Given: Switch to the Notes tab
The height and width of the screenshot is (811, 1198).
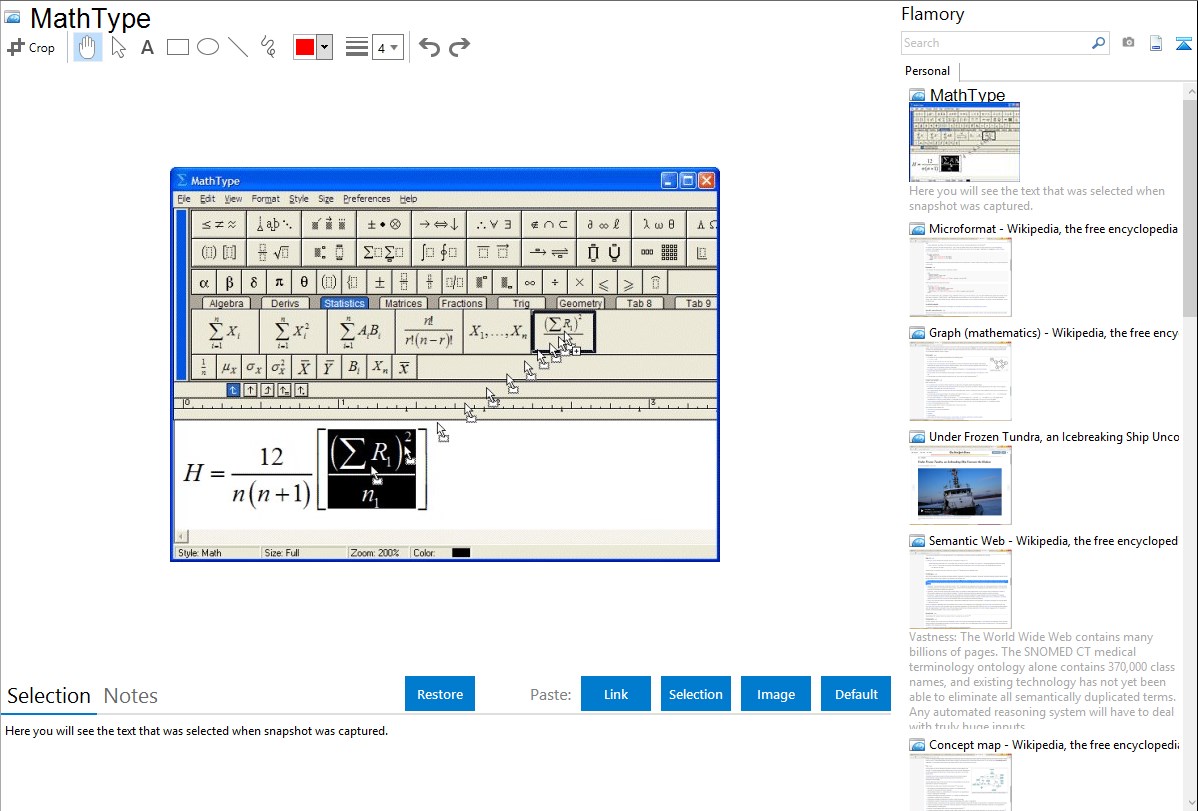Looking at the screenshot, I should click(x=131, y=696).
